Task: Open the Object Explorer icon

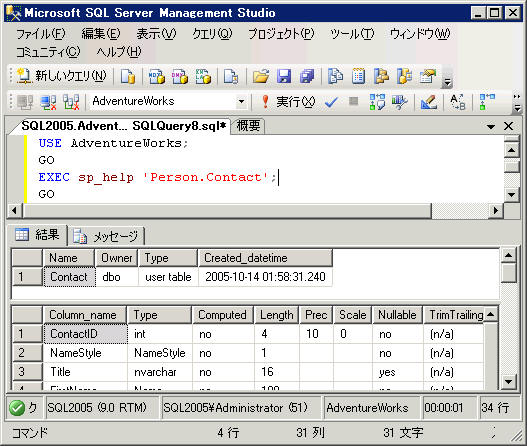Action: click(381, 76)
